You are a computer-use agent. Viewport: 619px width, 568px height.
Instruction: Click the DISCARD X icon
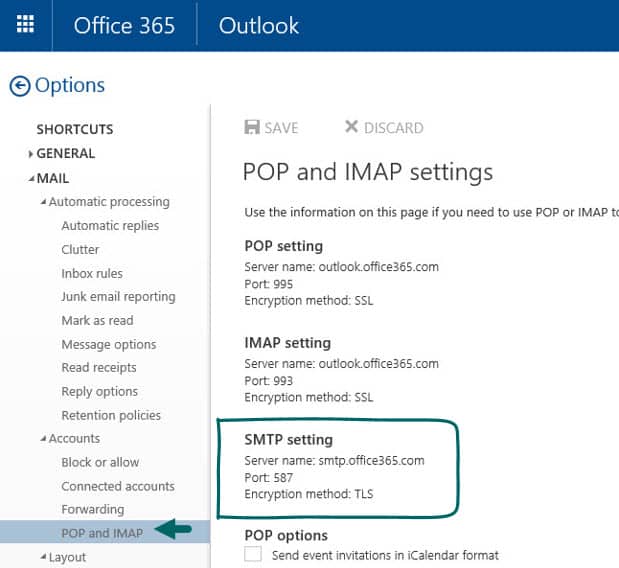coord(351,127)
